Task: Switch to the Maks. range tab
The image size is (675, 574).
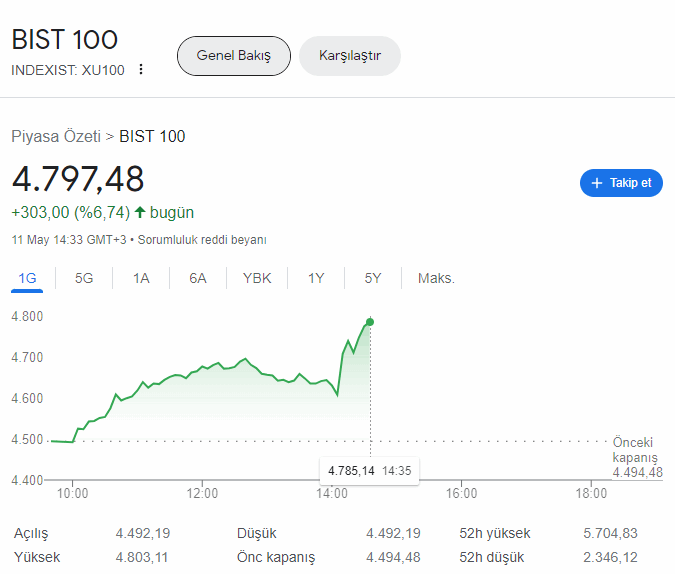Action: [436, 278]
